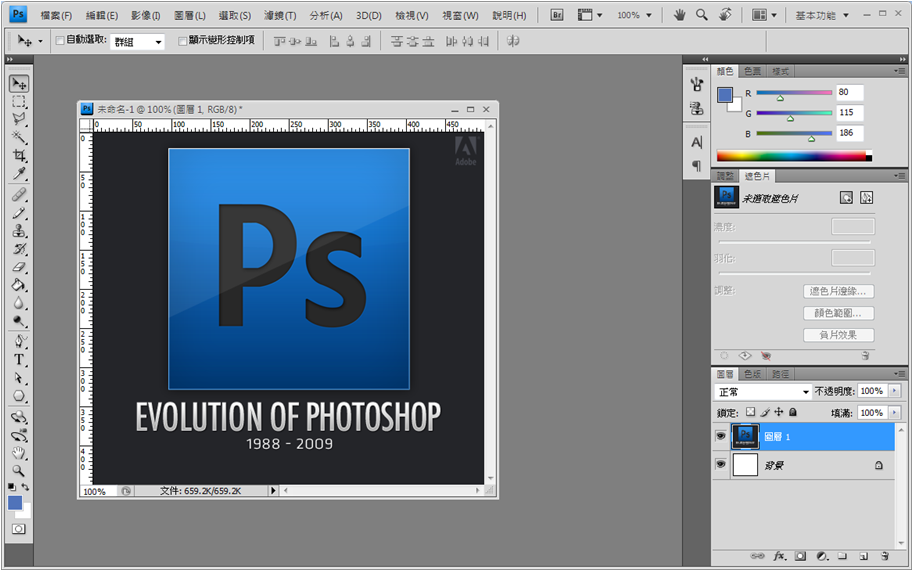Image resolution: width=913 pixels, height=571 pixels.
Task: Click the 遮色片邊緣... button
Action: (838, 291)
